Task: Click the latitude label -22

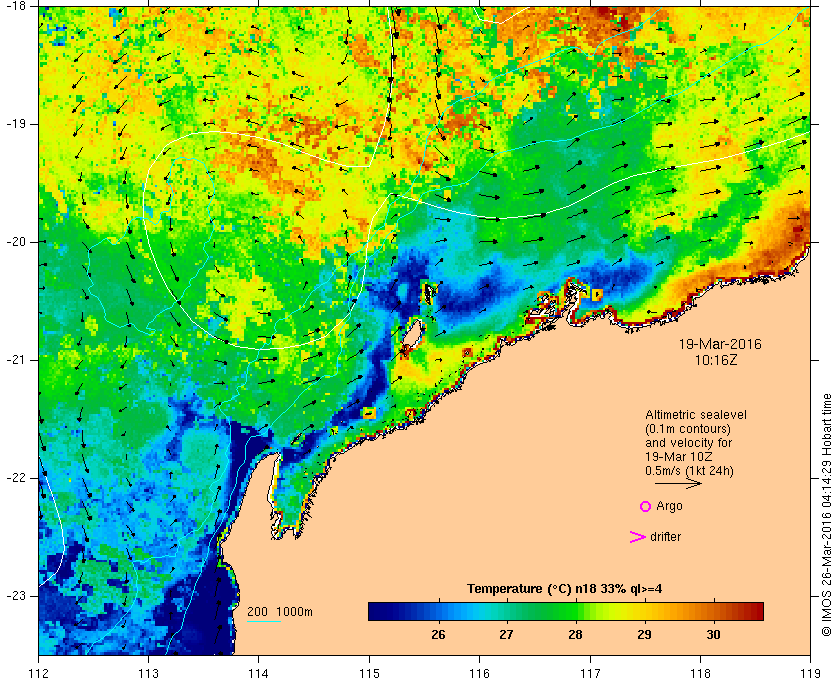Action: [15, 477]
